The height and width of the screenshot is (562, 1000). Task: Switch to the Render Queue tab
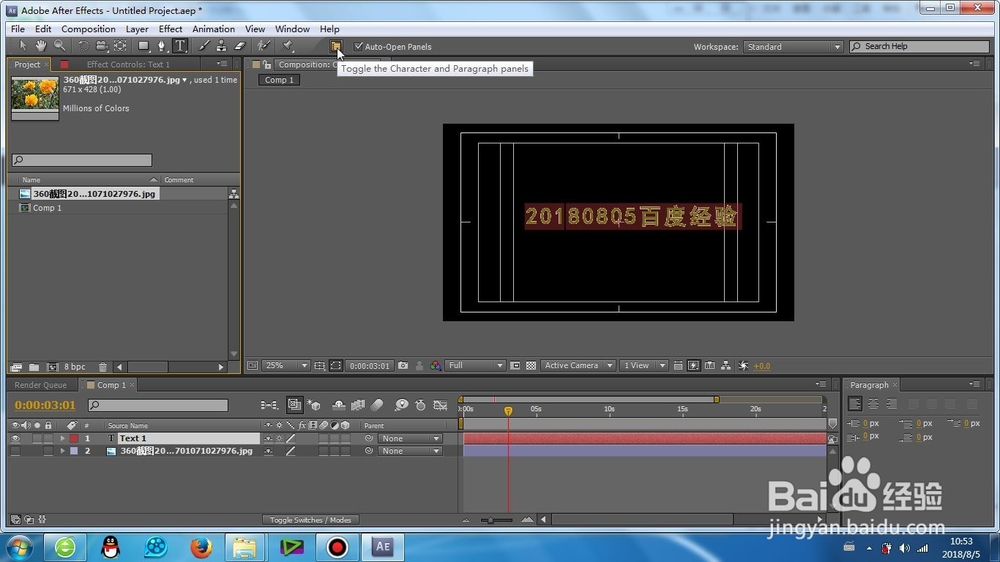(x=40, y=385)
